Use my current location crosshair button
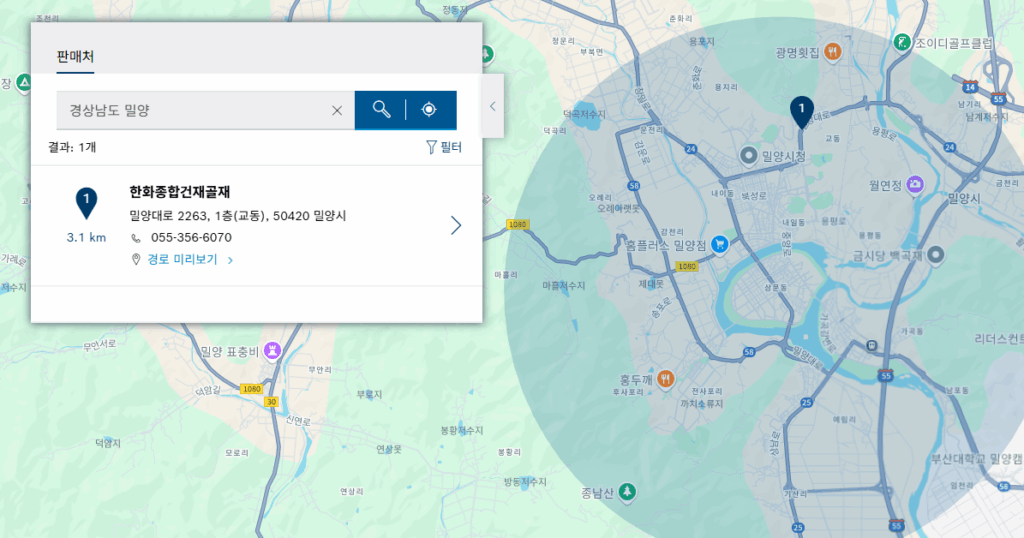The height and width of the screenshot is (538, 1024). [x=429, y=110]
